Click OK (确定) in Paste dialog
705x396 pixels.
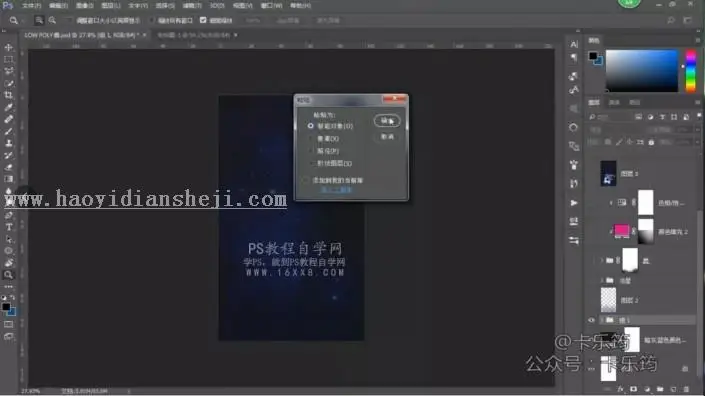point(387,120)
